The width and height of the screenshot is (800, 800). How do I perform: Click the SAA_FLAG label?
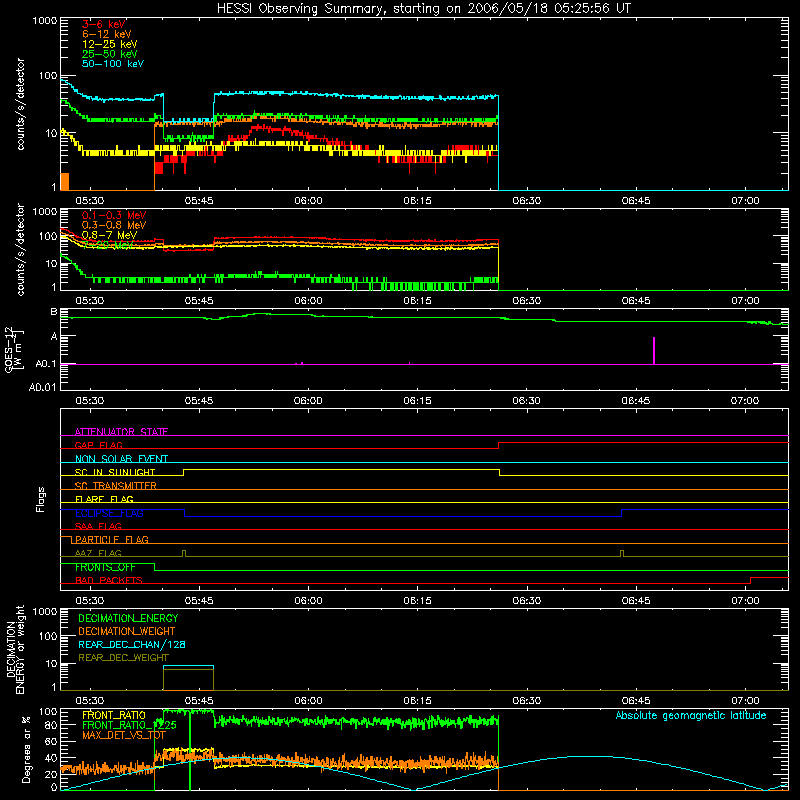pos(98,526)
